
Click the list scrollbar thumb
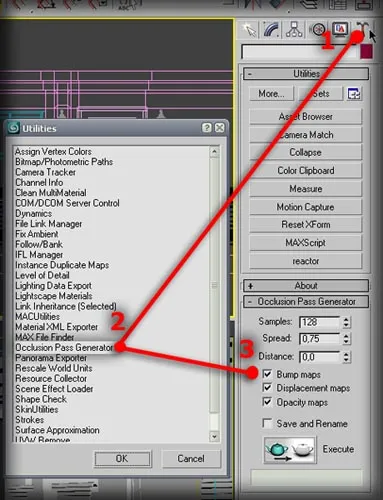[214, 285]
